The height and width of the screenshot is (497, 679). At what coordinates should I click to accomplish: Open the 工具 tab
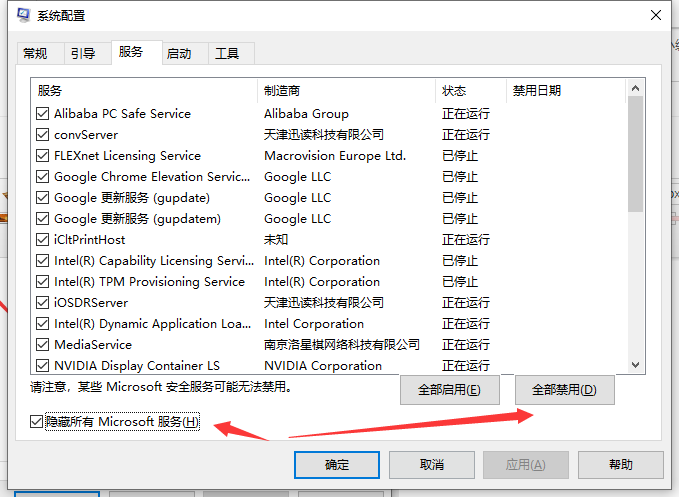(227, 54)
